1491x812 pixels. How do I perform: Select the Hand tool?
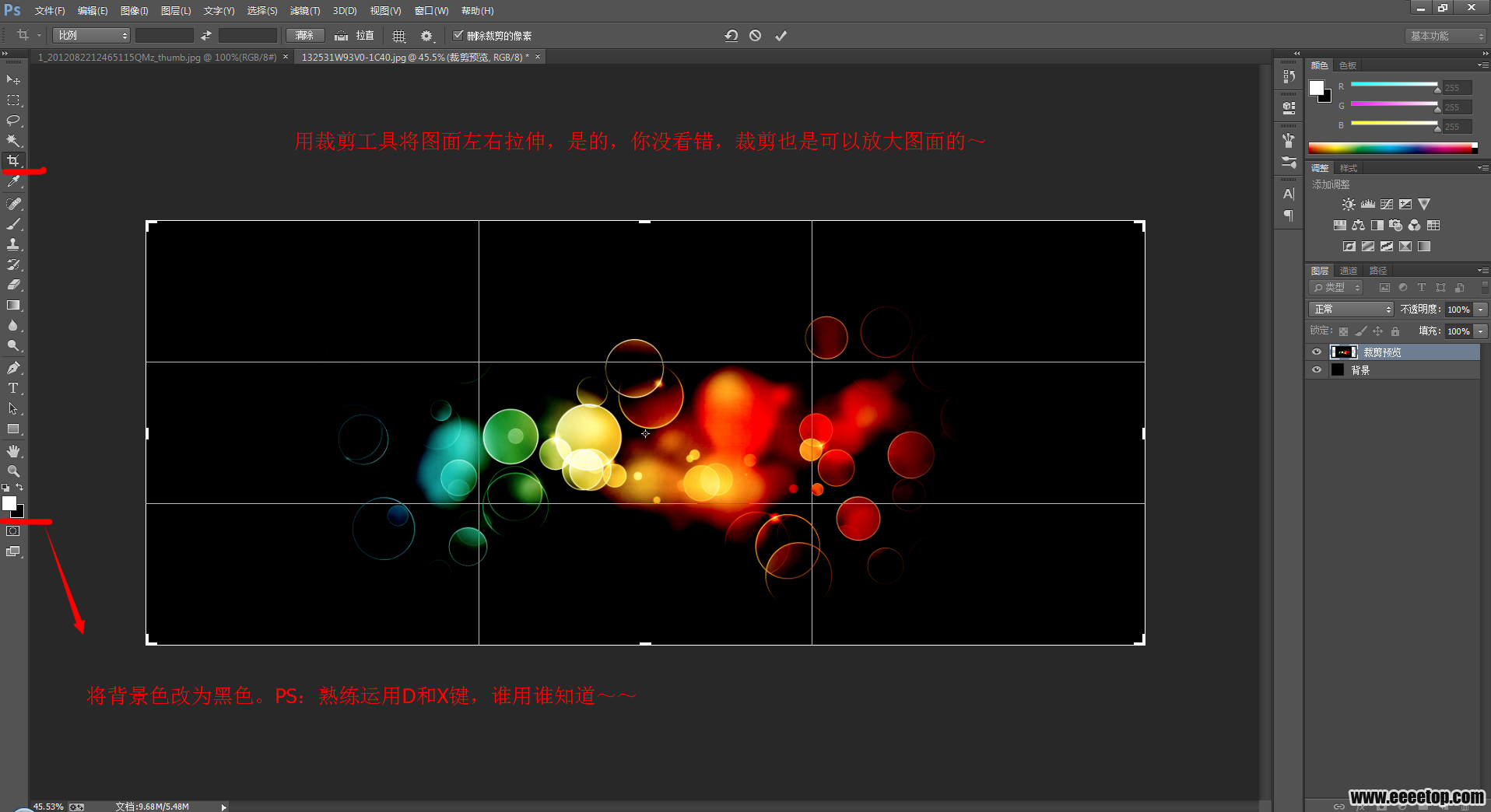13,451
